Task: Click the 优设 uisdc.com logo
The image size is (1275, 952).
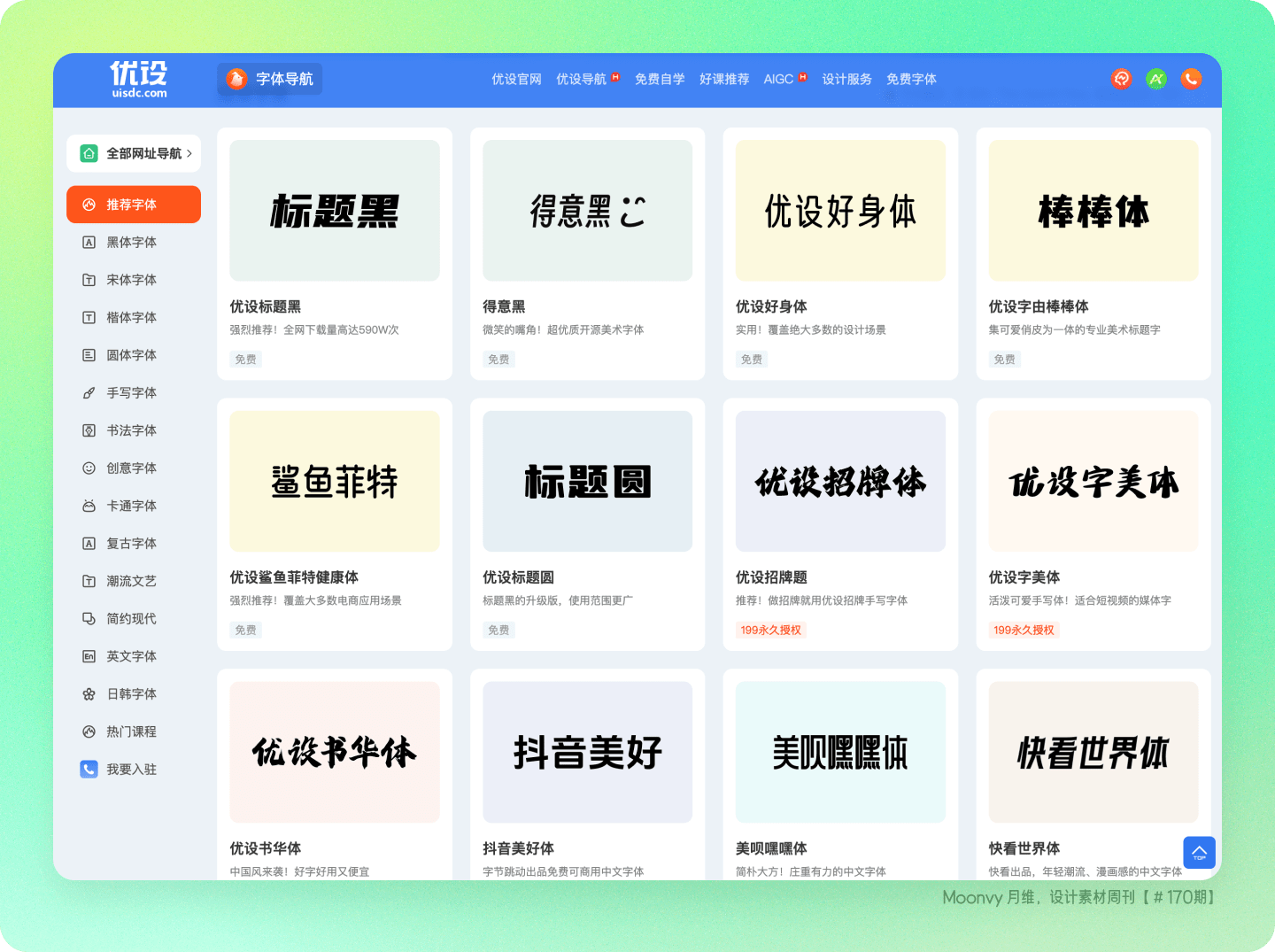Action: coord(139,80)
